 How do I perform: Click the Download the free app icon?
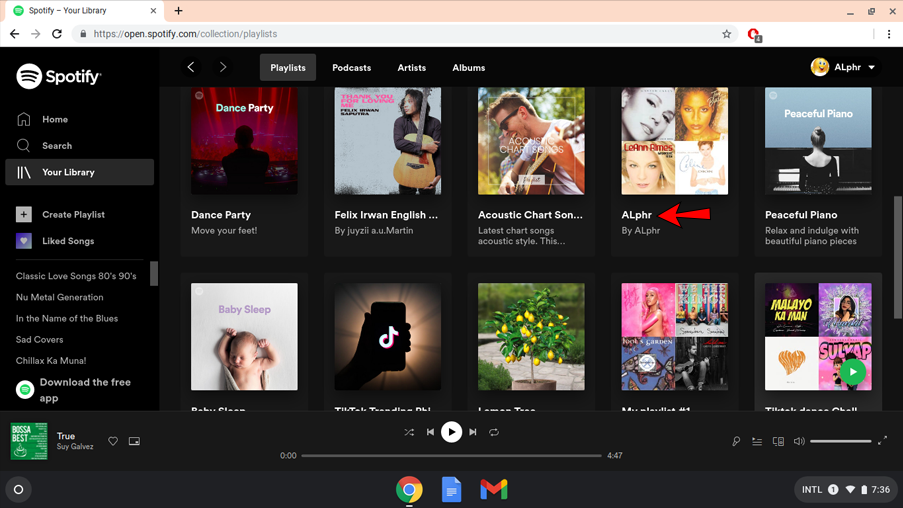(x=25, y=390)
